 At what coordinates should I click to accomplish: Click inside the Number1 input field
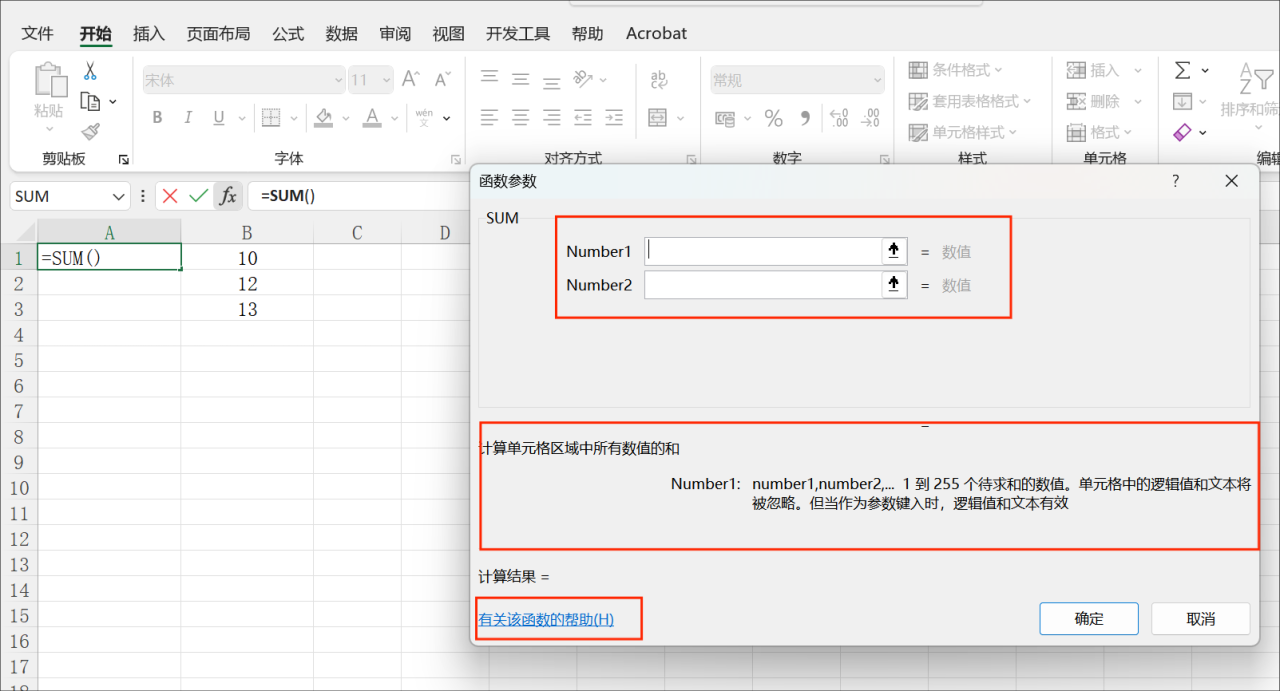[x=763, y=251]
